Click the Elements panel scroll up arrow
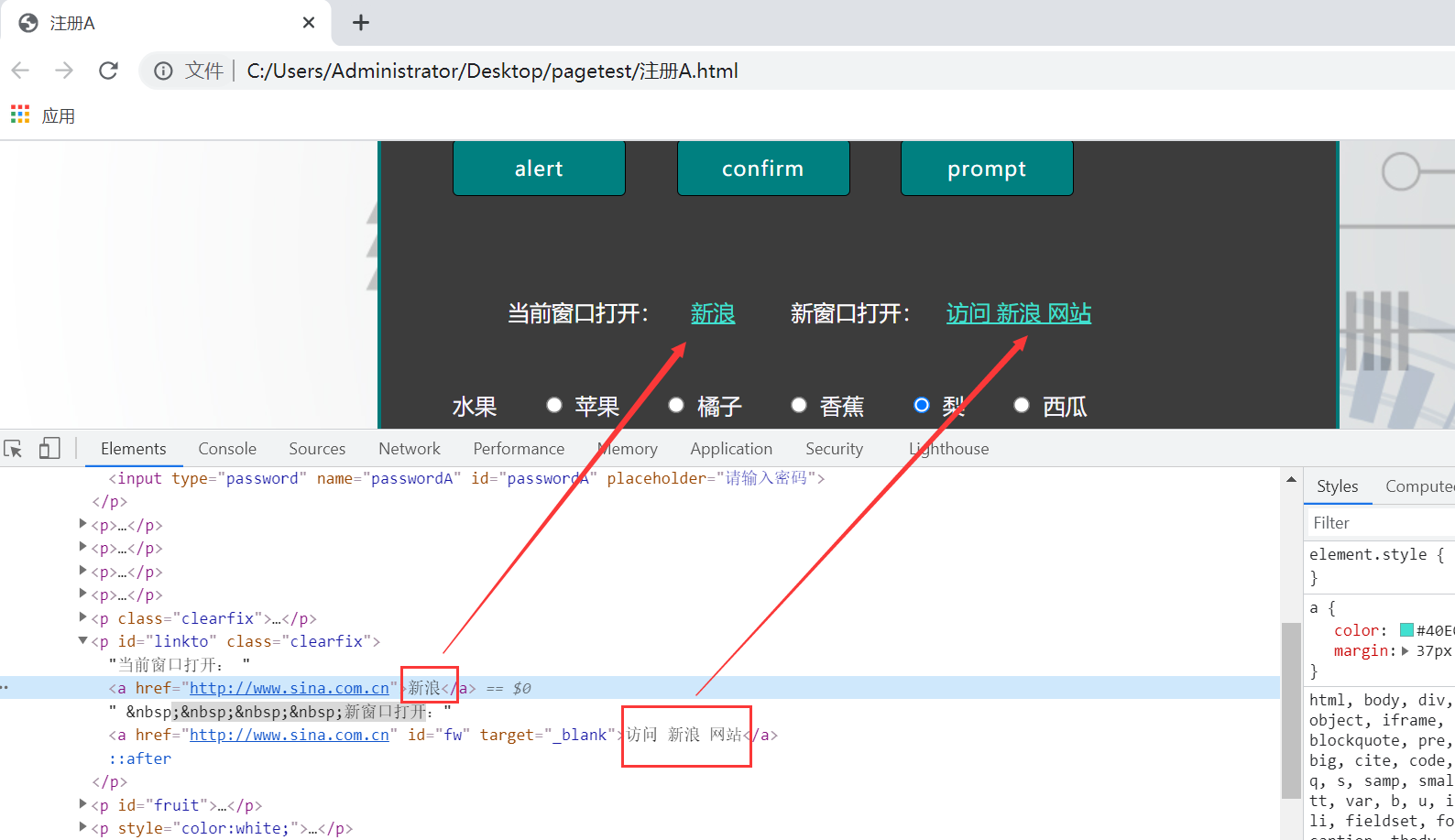The height and width of the screenshot is (840, 1455). tap(1291, 479)
